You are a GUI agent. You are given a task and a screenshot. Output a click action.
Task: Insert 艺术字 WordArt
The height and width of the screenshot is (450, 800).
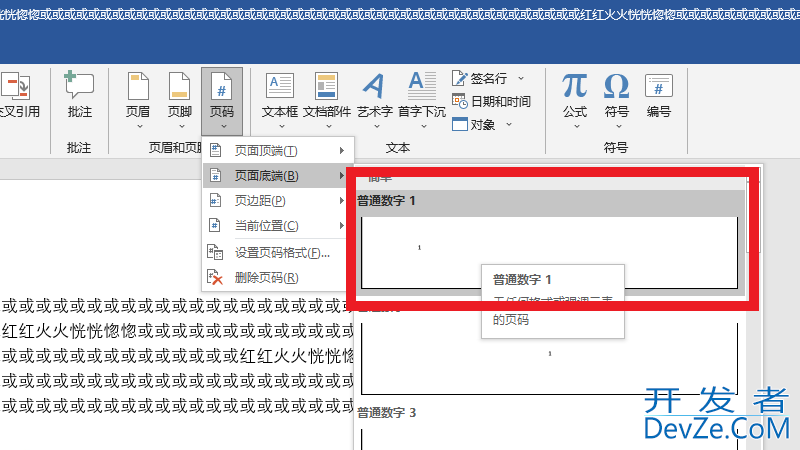374,86
